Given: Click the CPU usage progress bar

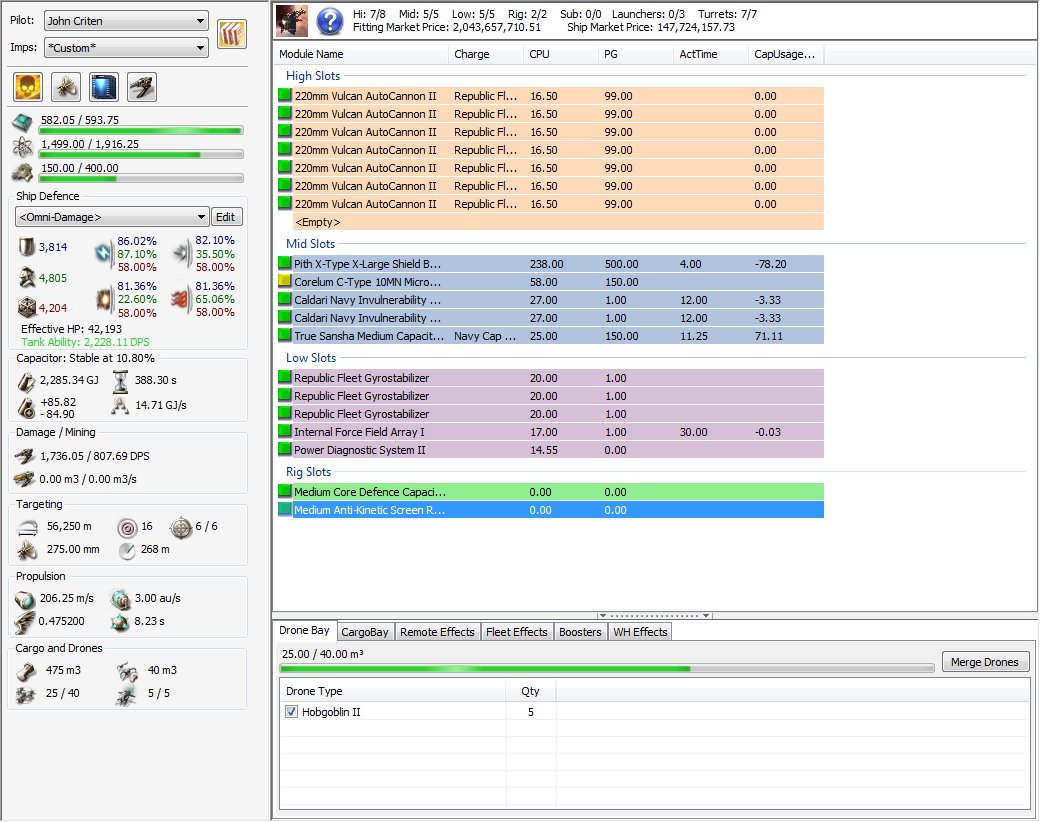Looking at the screenshot, I should [x=141, y=131].
